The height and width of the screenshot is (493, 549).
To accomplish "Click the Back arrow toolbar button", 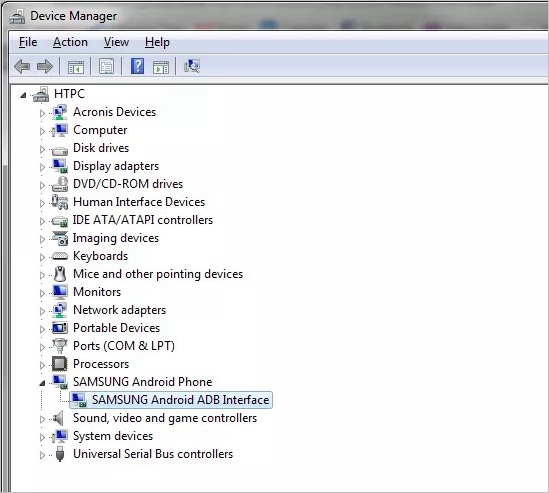I will pos(22,66).
